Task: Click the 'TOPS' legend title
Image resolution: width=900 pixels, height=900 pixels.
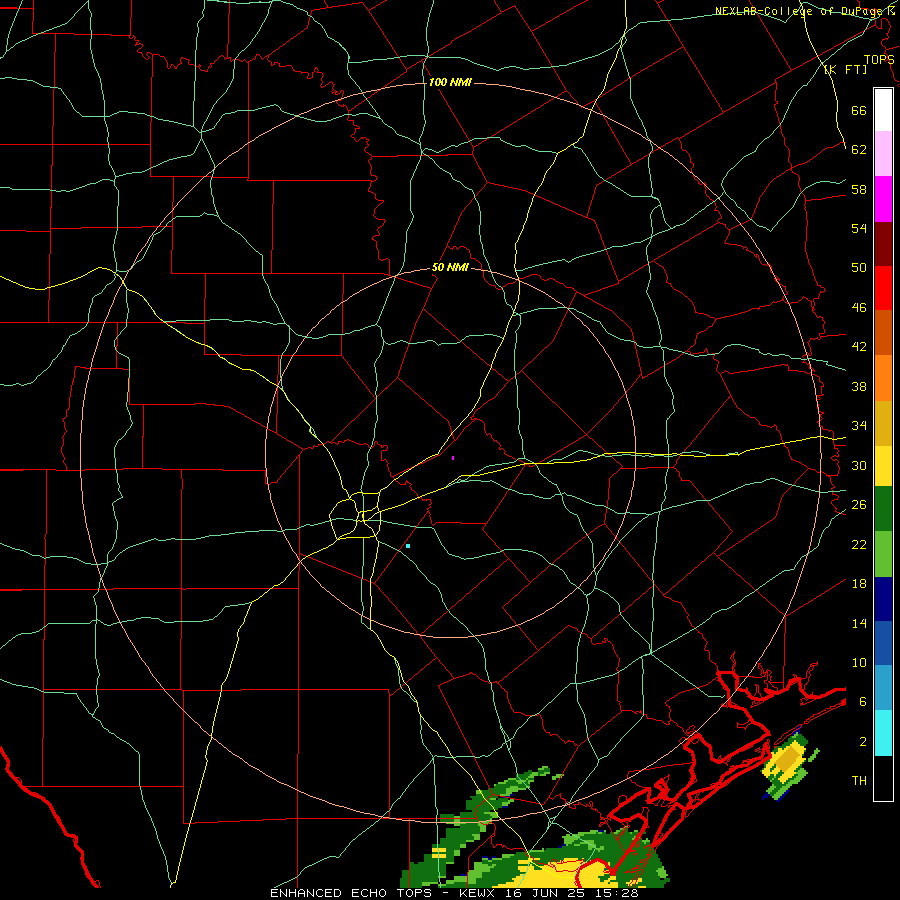Action: coord(879,60)
